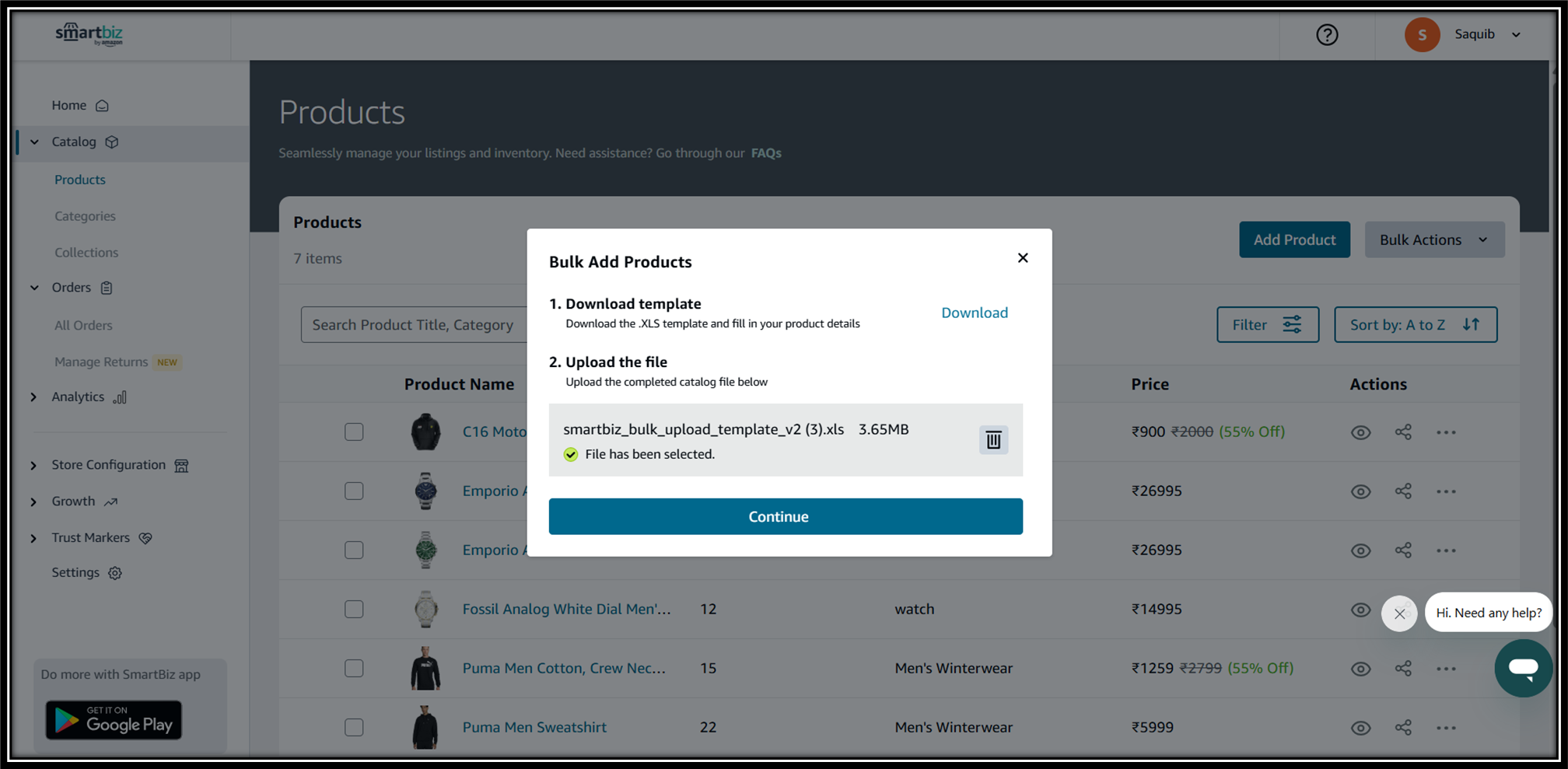1568x769 pixels.
Task: Click the Google Play badge
Action: [x=114, y=720]
